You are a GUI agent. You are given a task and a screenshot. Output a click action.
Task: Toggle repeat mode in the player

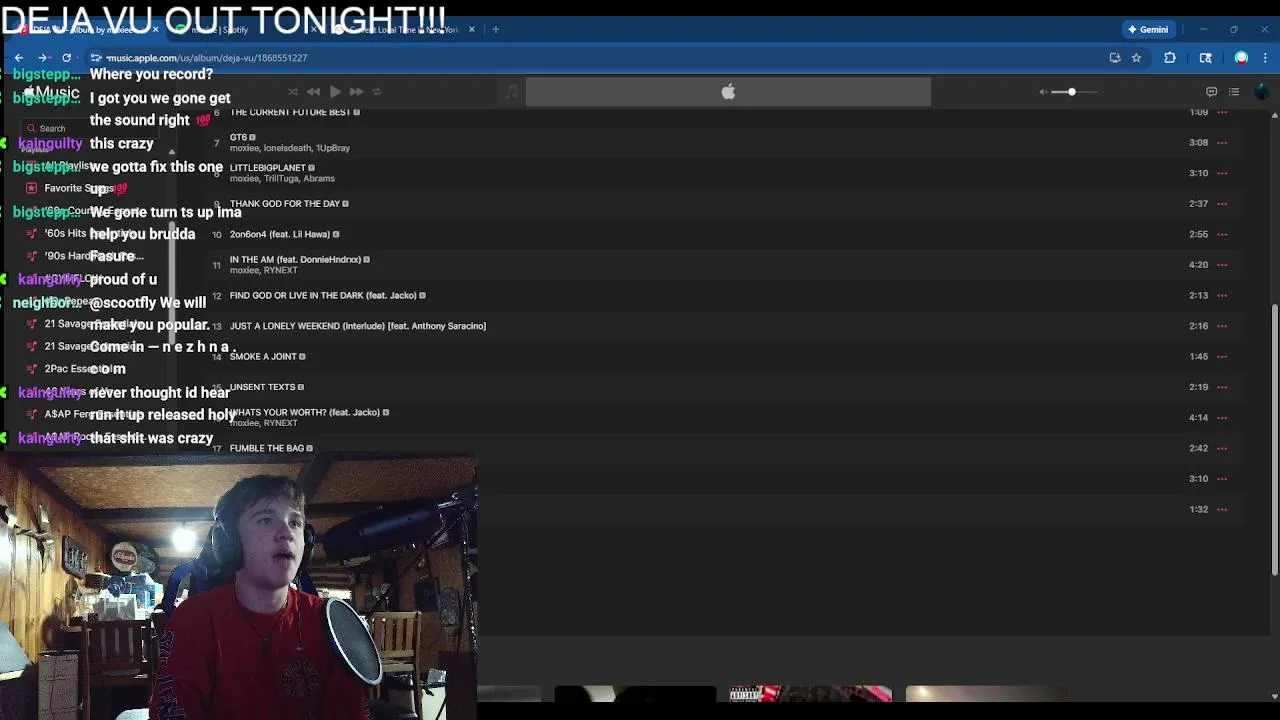coord(377,92)
